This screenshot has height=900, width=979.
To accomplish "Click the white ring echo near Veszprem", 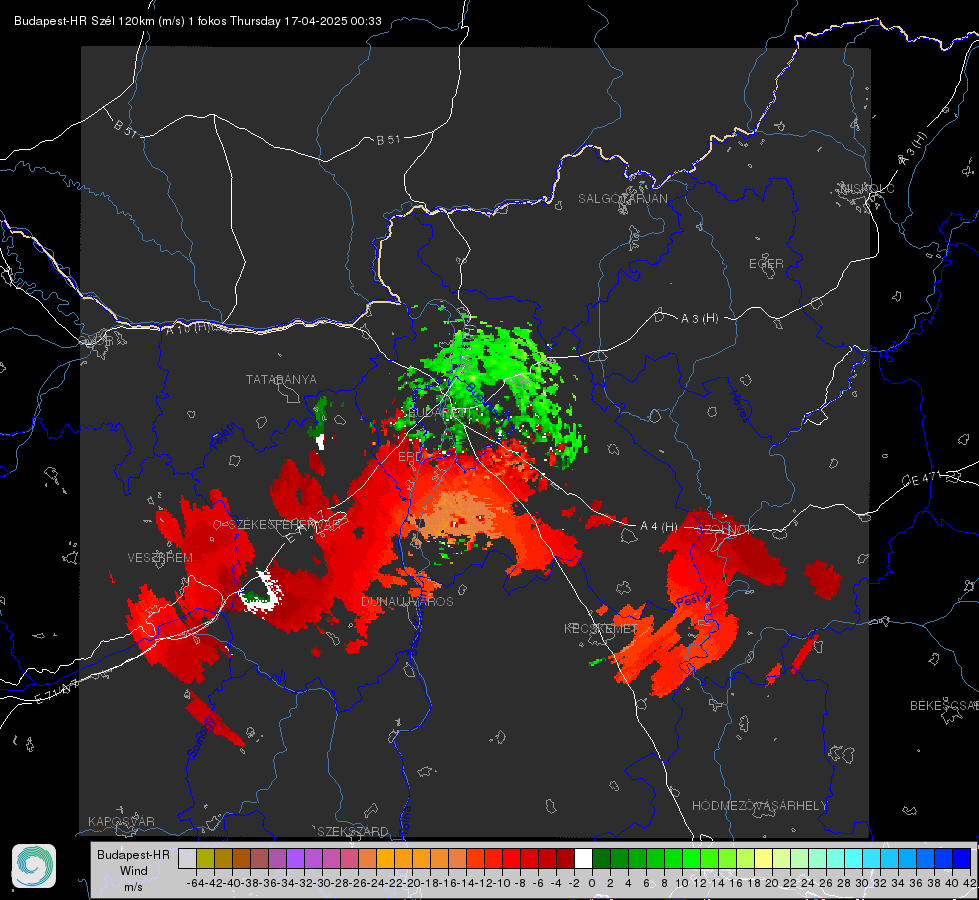I will point(260,591).
